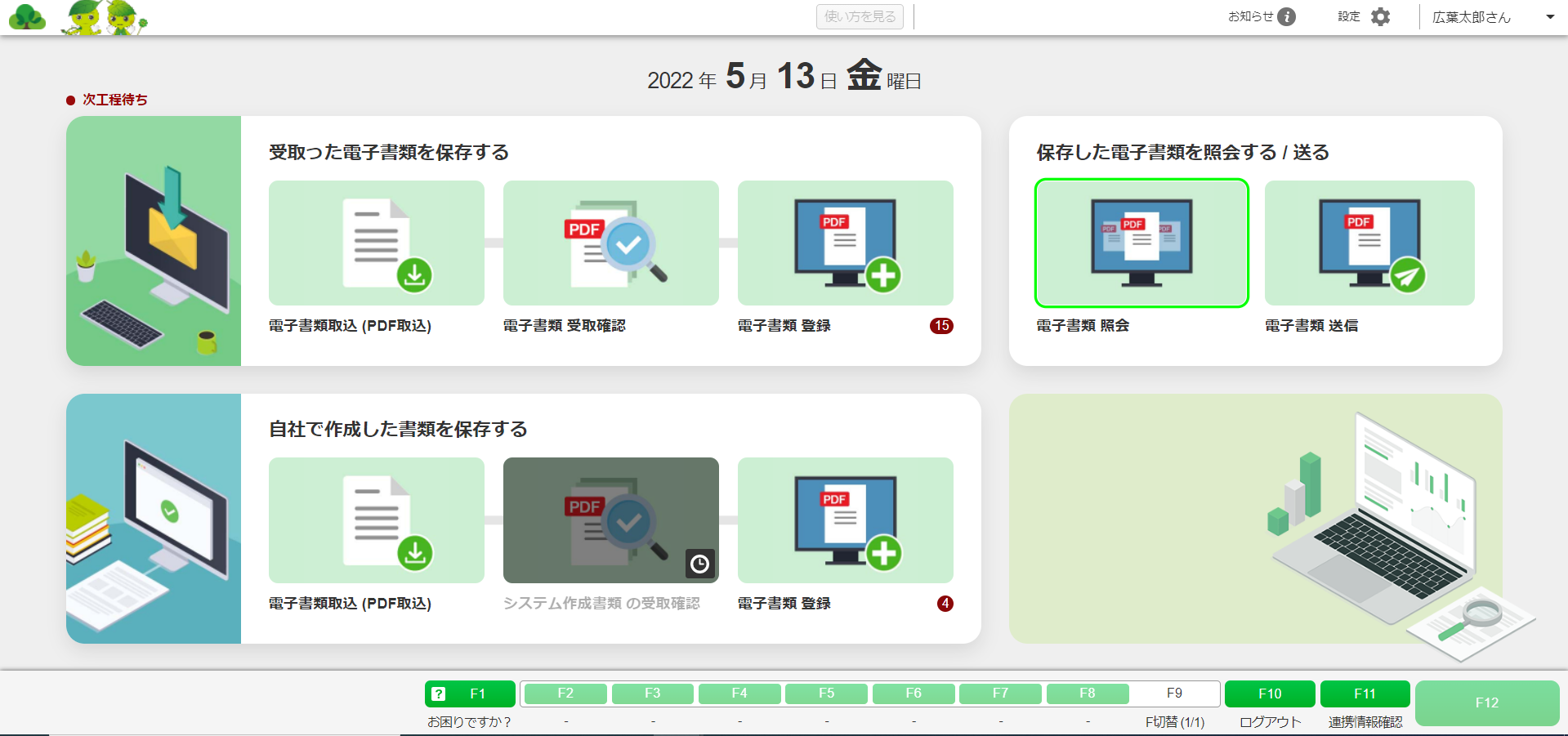
Task: Open 電子書類 登録 with the 4 badge
Action: coord(845,520)
